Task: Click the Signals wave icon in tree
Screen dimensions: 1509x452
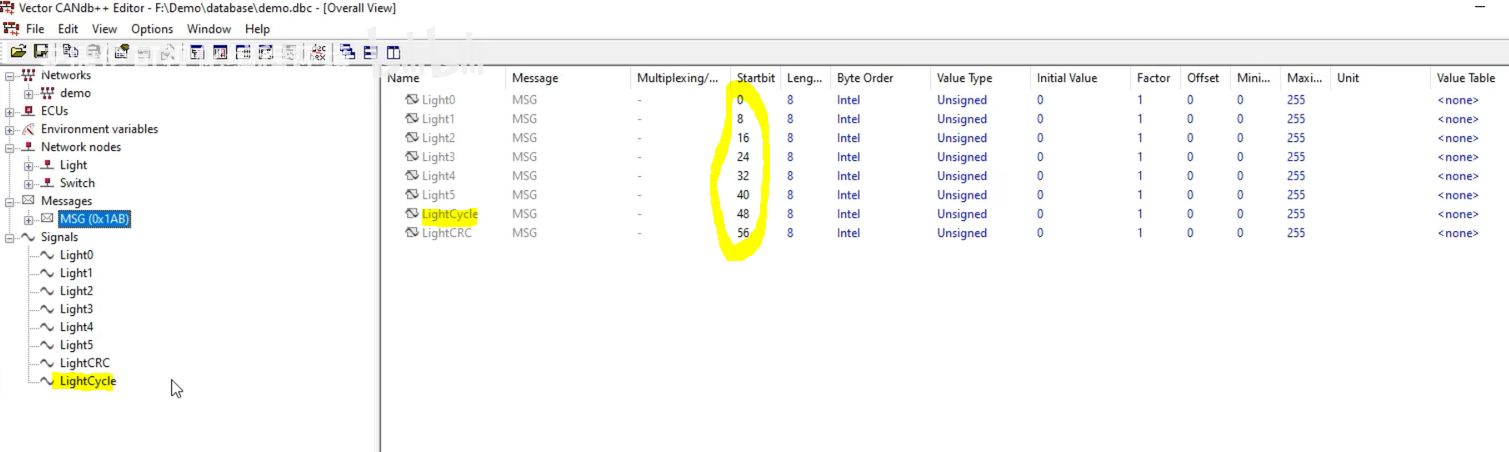Action: pos(28,237)
